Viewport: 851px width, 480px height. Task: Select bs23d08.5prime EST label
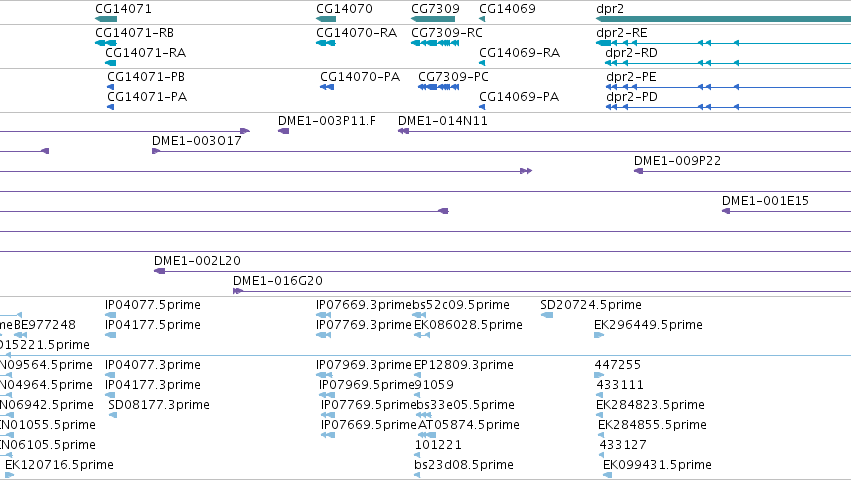(463, 465)
